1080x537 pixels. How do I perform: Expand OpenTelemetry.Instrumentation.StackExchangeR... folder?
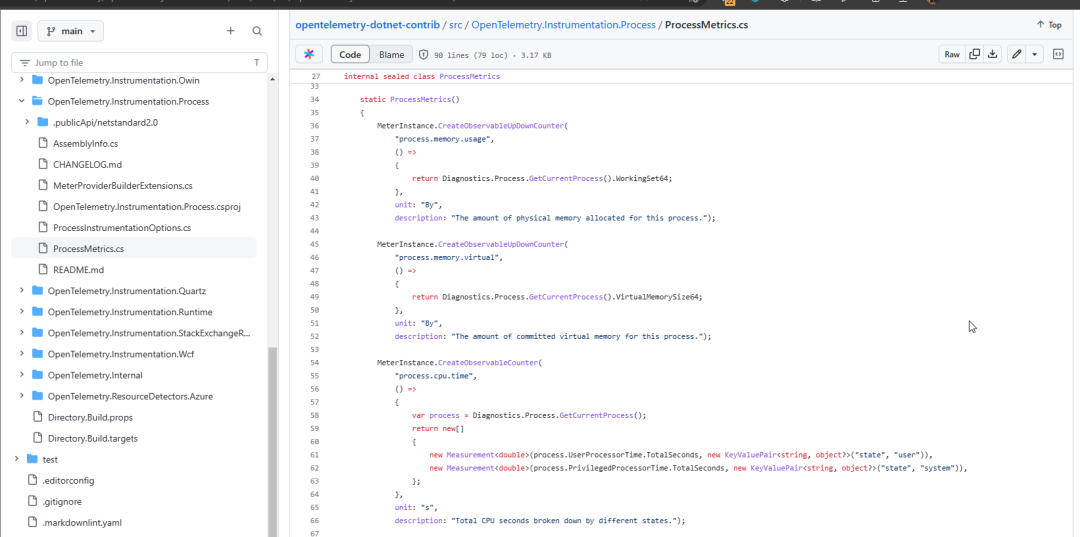21,333
